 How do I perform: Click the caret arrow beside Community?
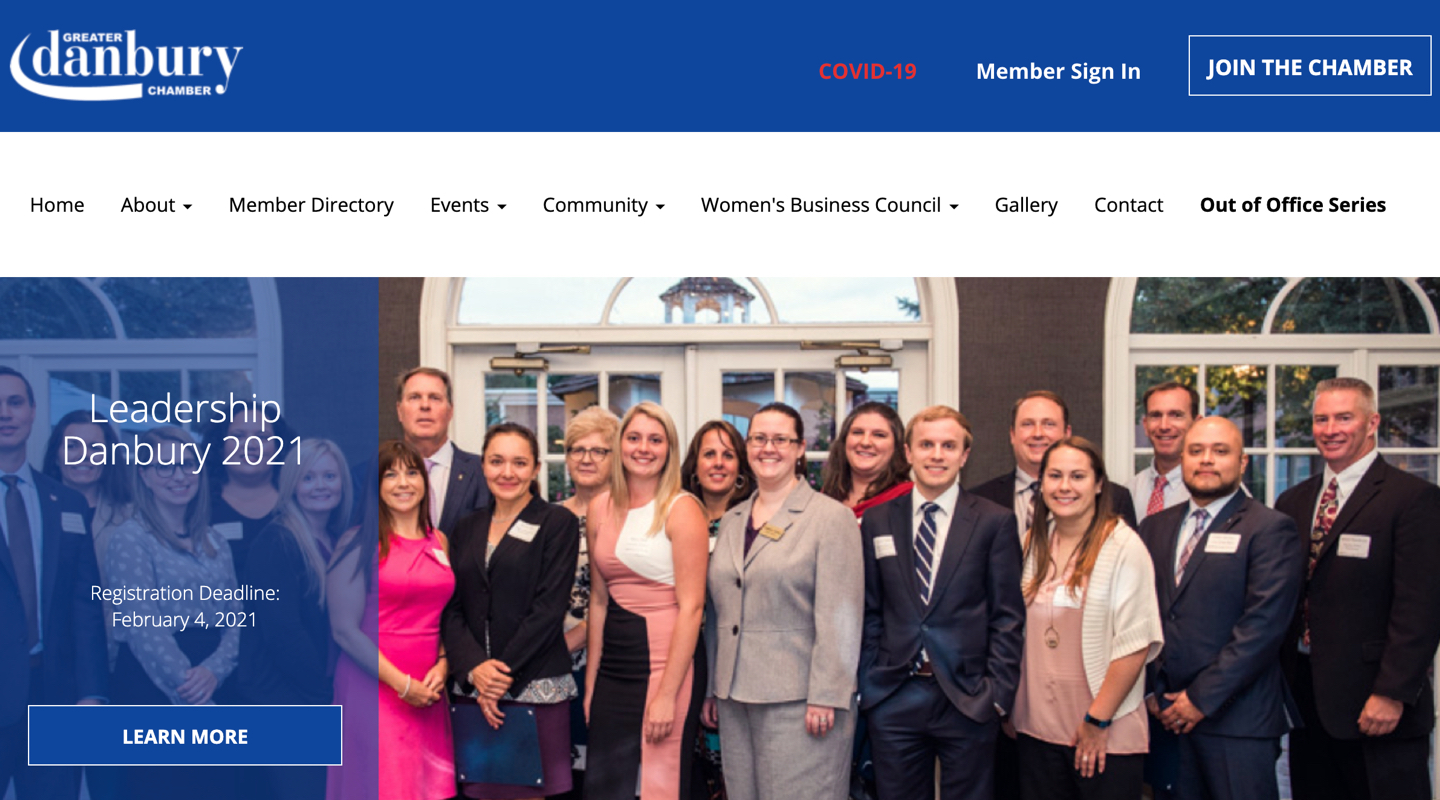tap(659, 207)
